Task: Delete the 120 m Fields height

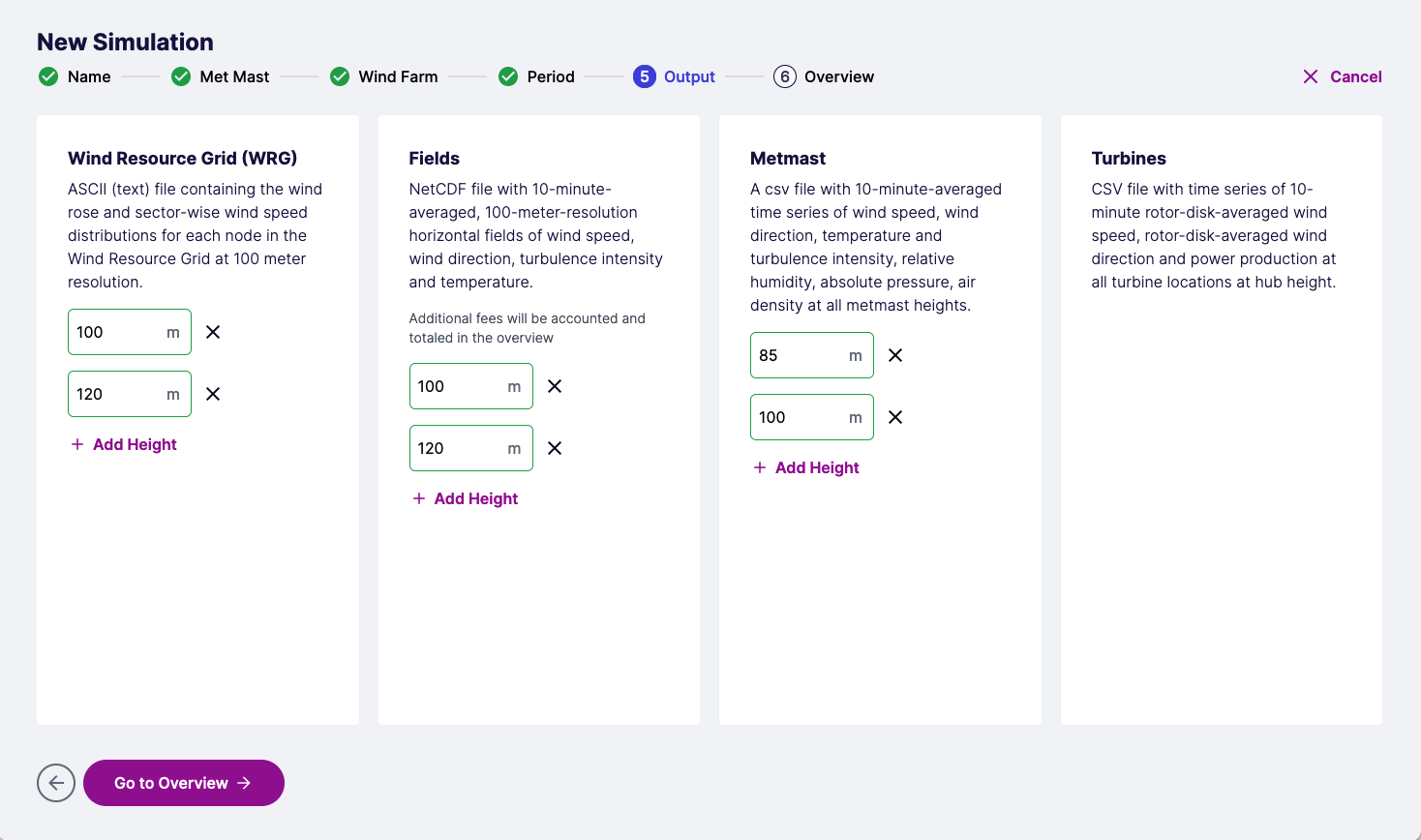Action: (x=555, y=448)
